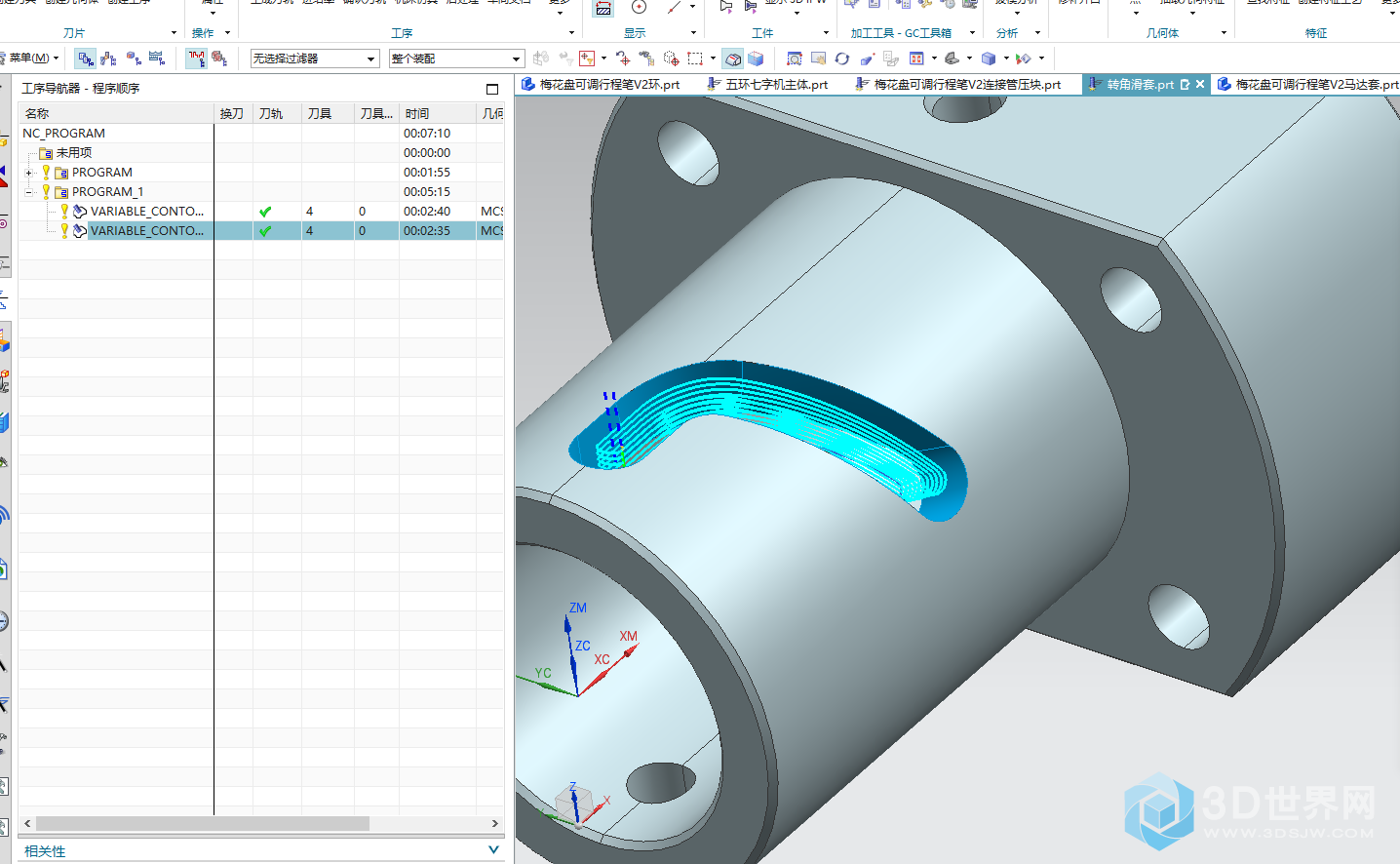Select the highlighted VARIABLE_CONTO operation at 00:02:35

click(x=261, y=231)
